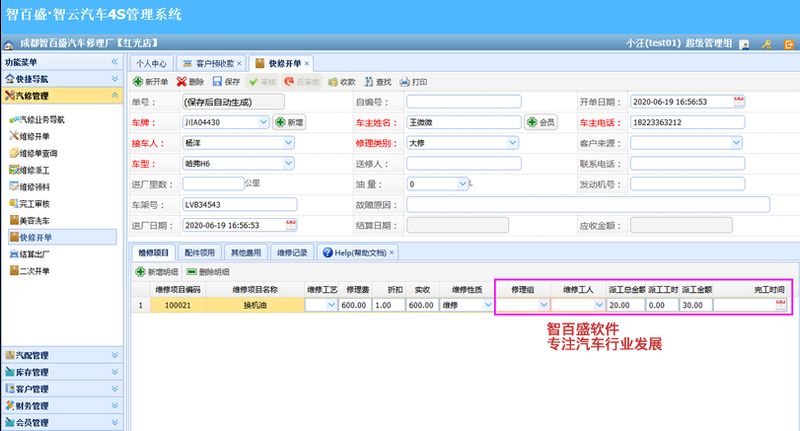This screenshot has width=800, height=431.
Task: Click 会员 button next to 车主姓名
Action: (x=541, y=122)
